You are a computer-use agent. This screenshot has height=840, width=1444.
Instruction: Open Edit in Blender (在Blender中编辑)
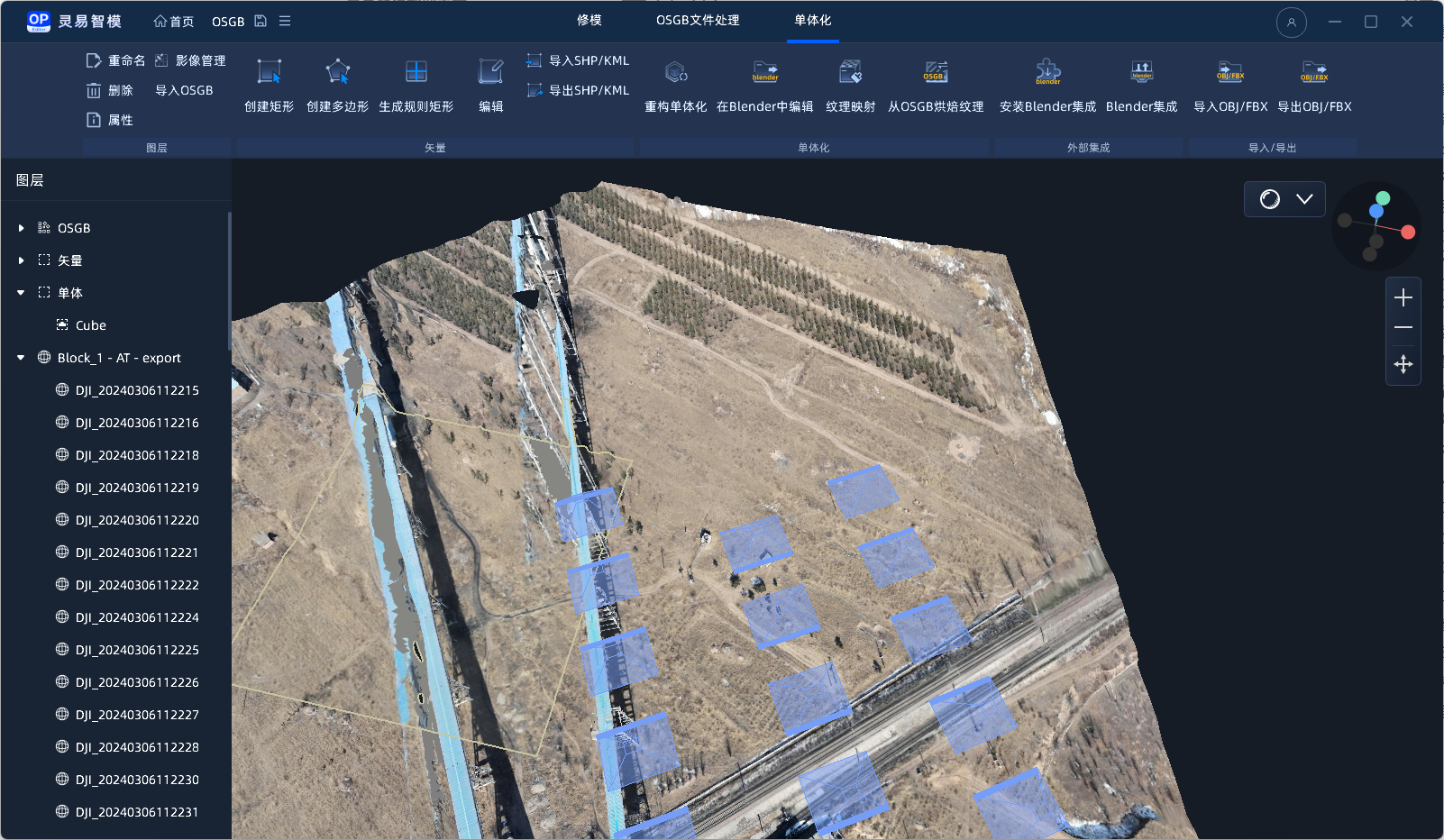(764, 72)
